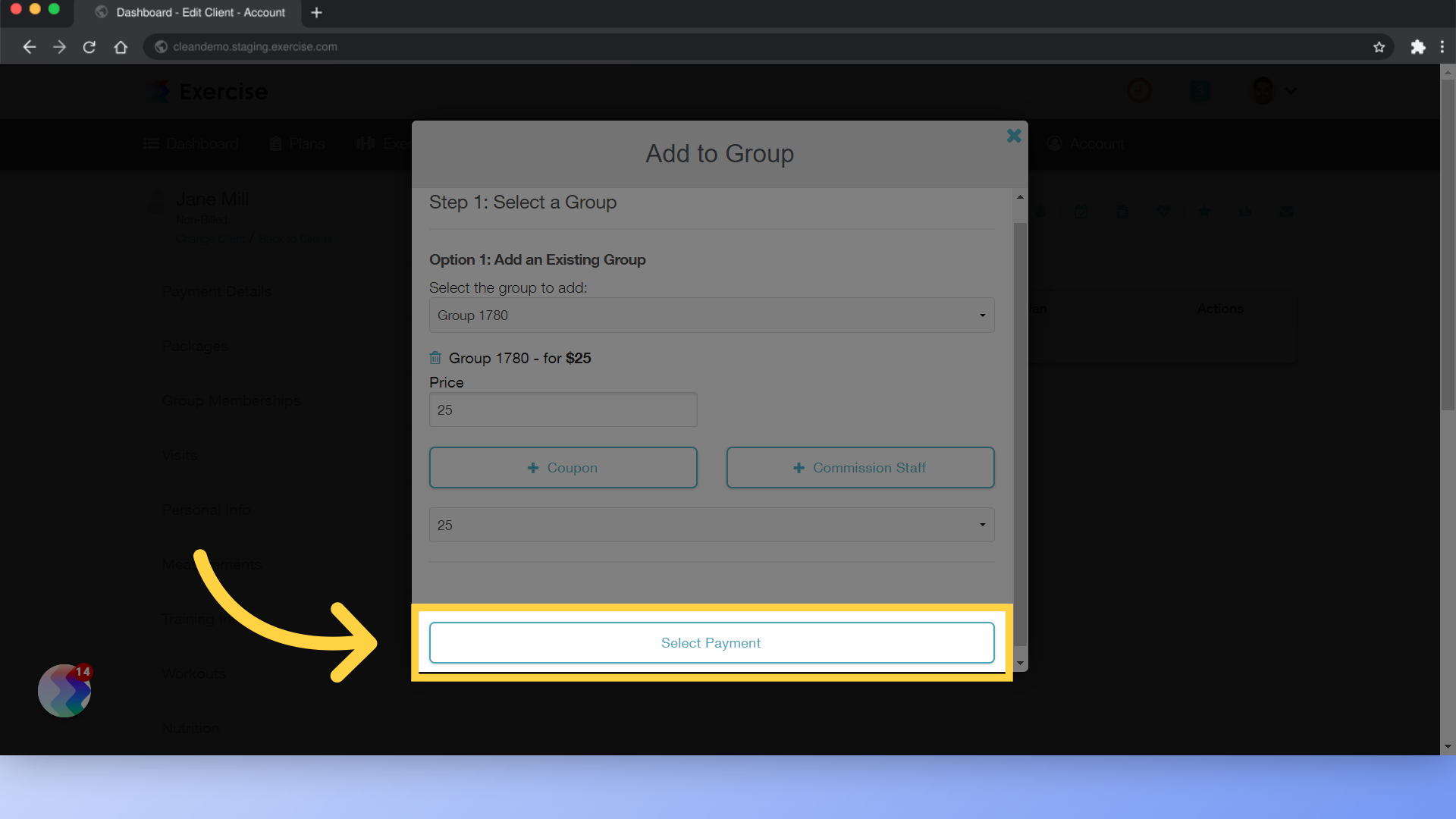Click the dumbbell Exercises nav icon

click(x=366, y=144)
